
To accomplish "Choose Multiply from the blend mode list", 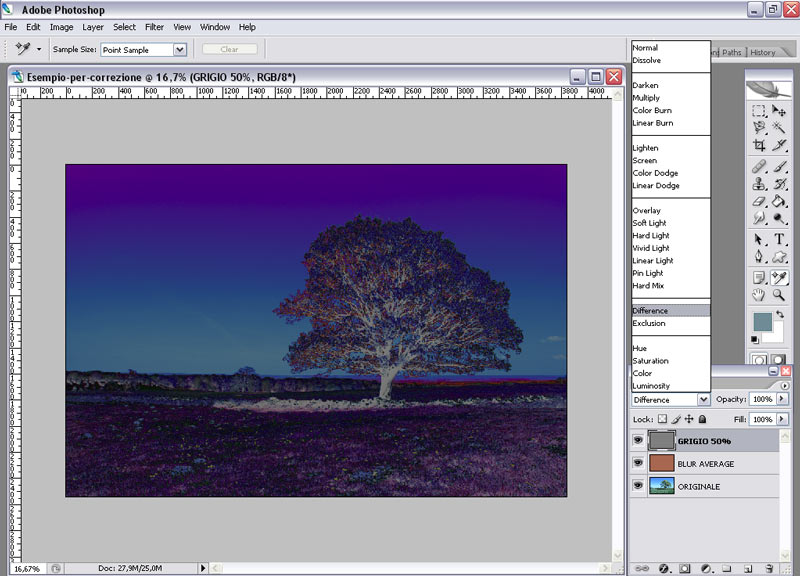I will [x=646, y=98].
